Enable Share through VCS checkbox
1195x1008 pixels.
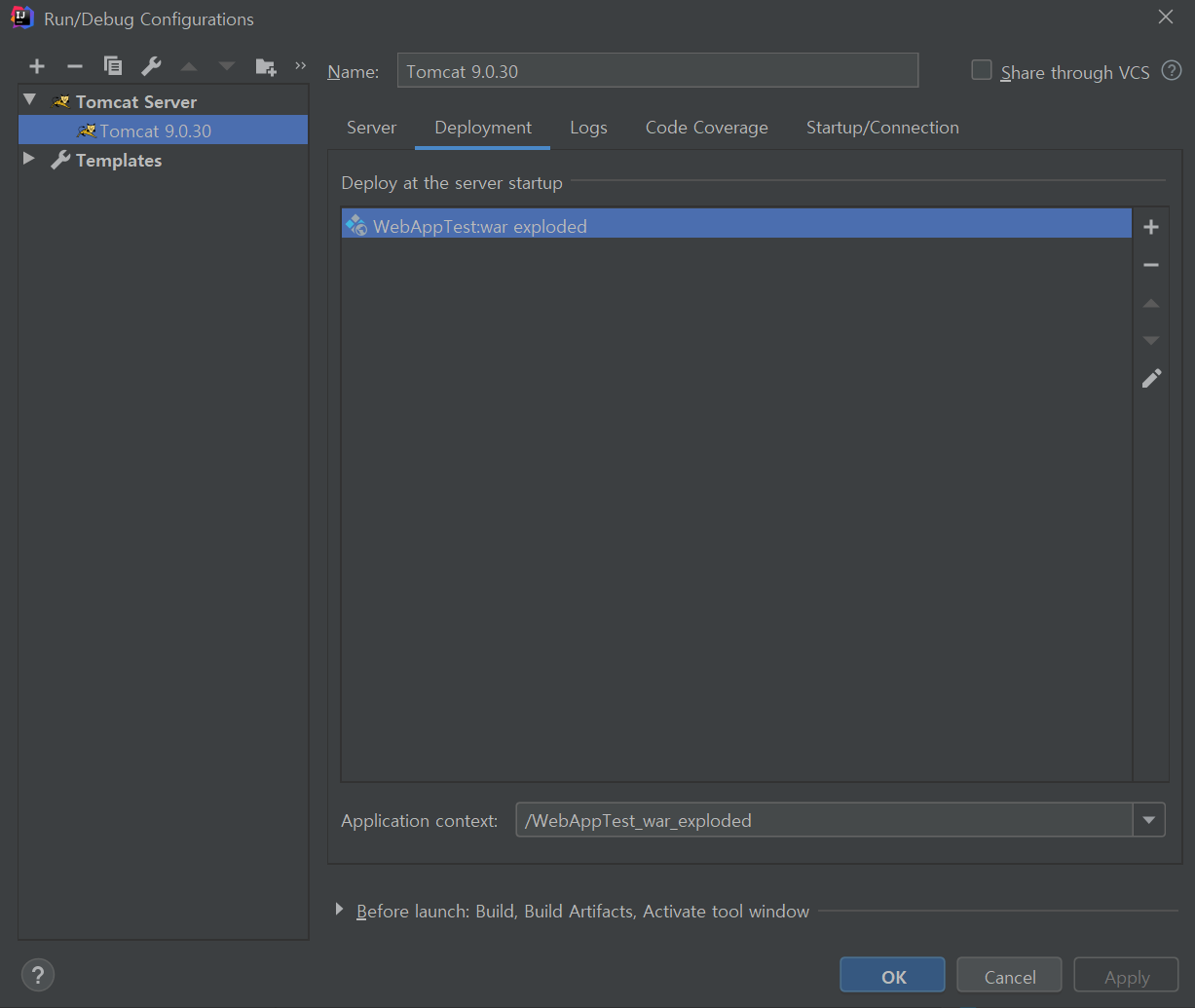coord(982,70)
